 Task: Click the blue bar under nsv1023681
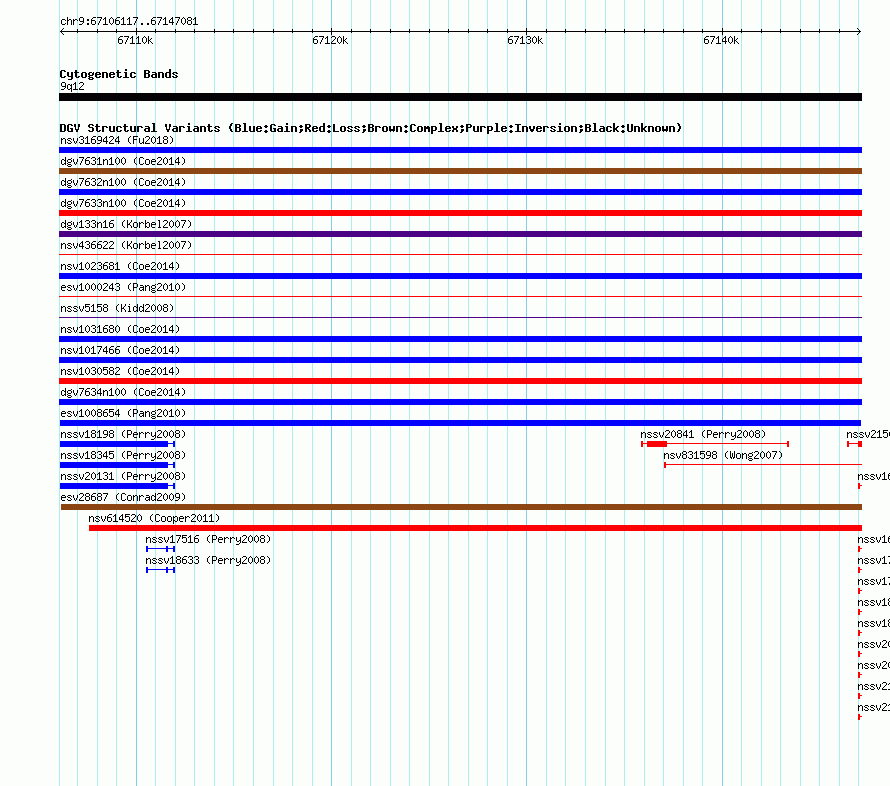[460, 276]
